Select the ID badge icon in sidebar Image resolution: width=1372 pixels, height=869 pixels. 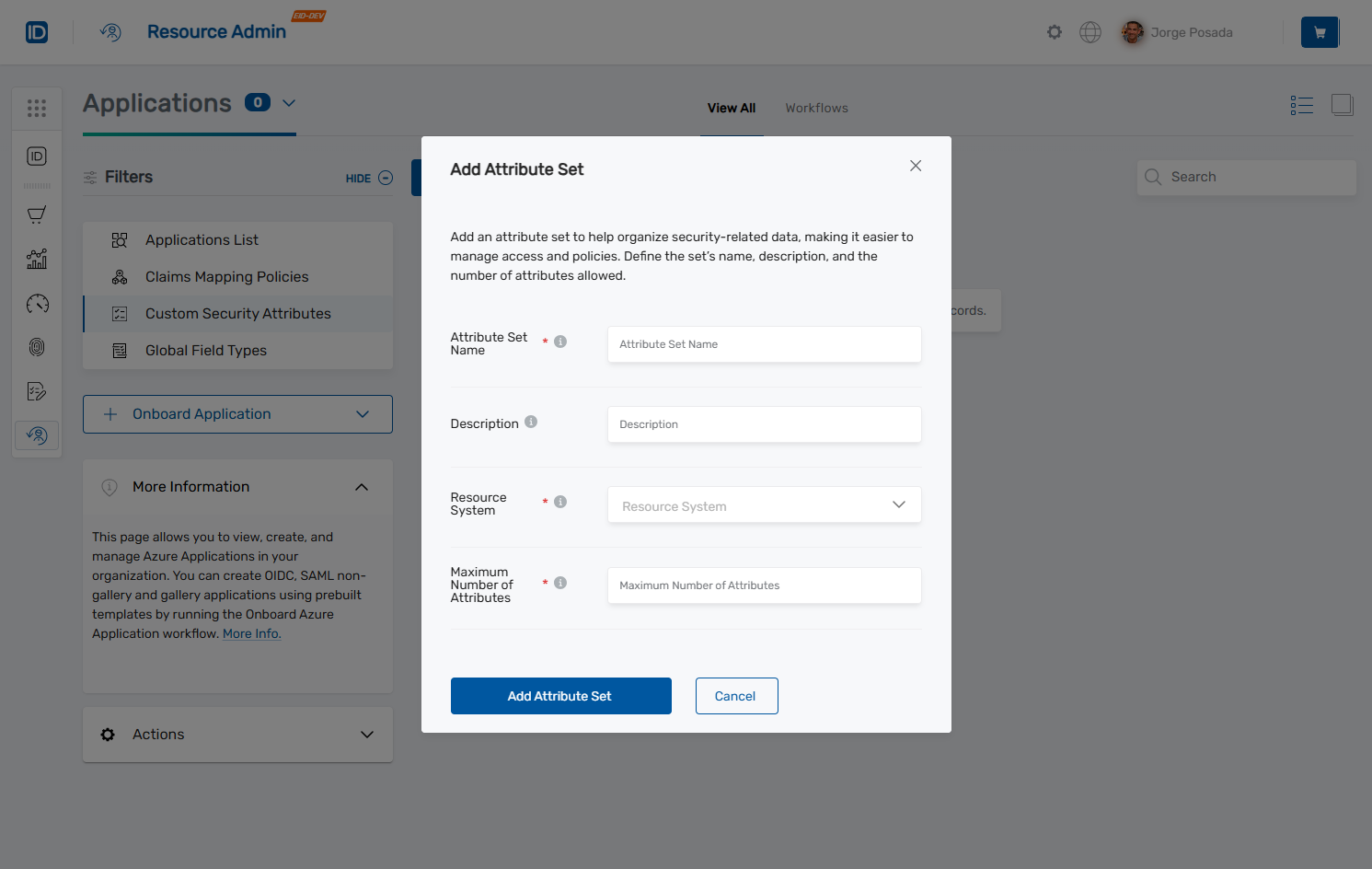37,156
